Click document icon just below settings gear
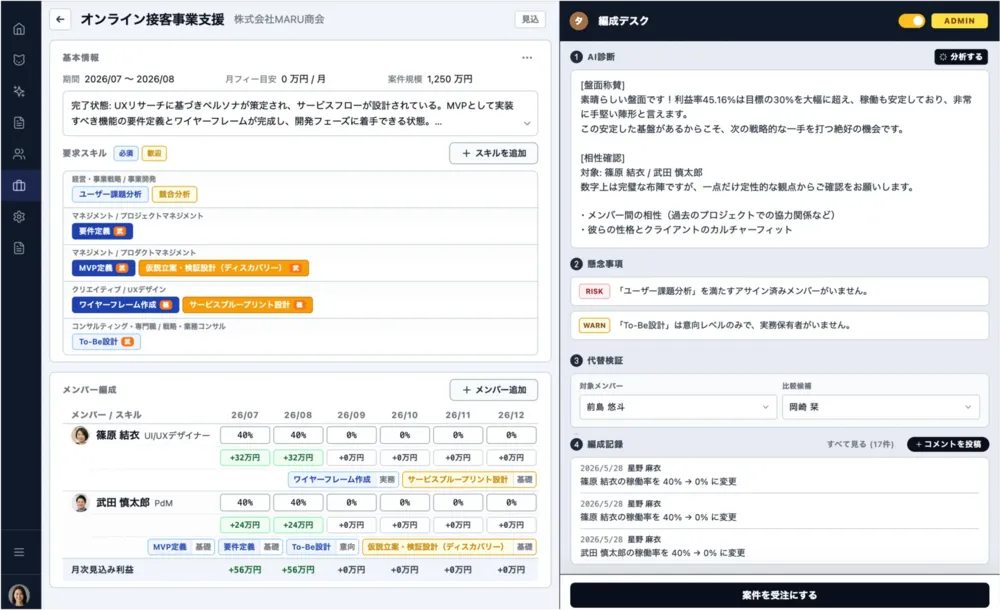Image resolution: width=1000 pixels, height=610 pixels. click(19, 248)
